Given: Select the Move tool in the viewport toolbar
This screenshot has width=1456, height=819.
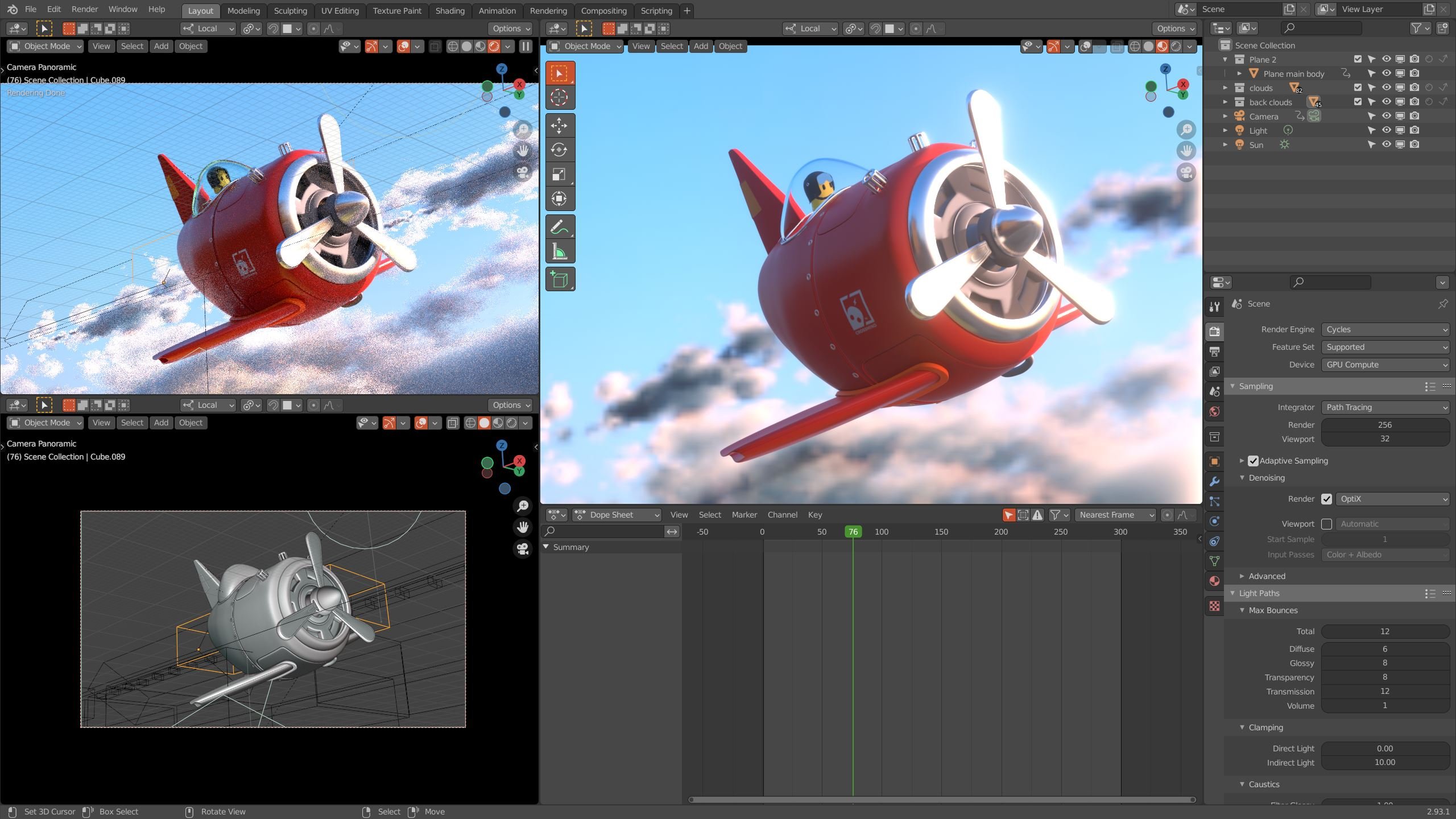Looking at the screenshot, I should (x=560, y=125).
